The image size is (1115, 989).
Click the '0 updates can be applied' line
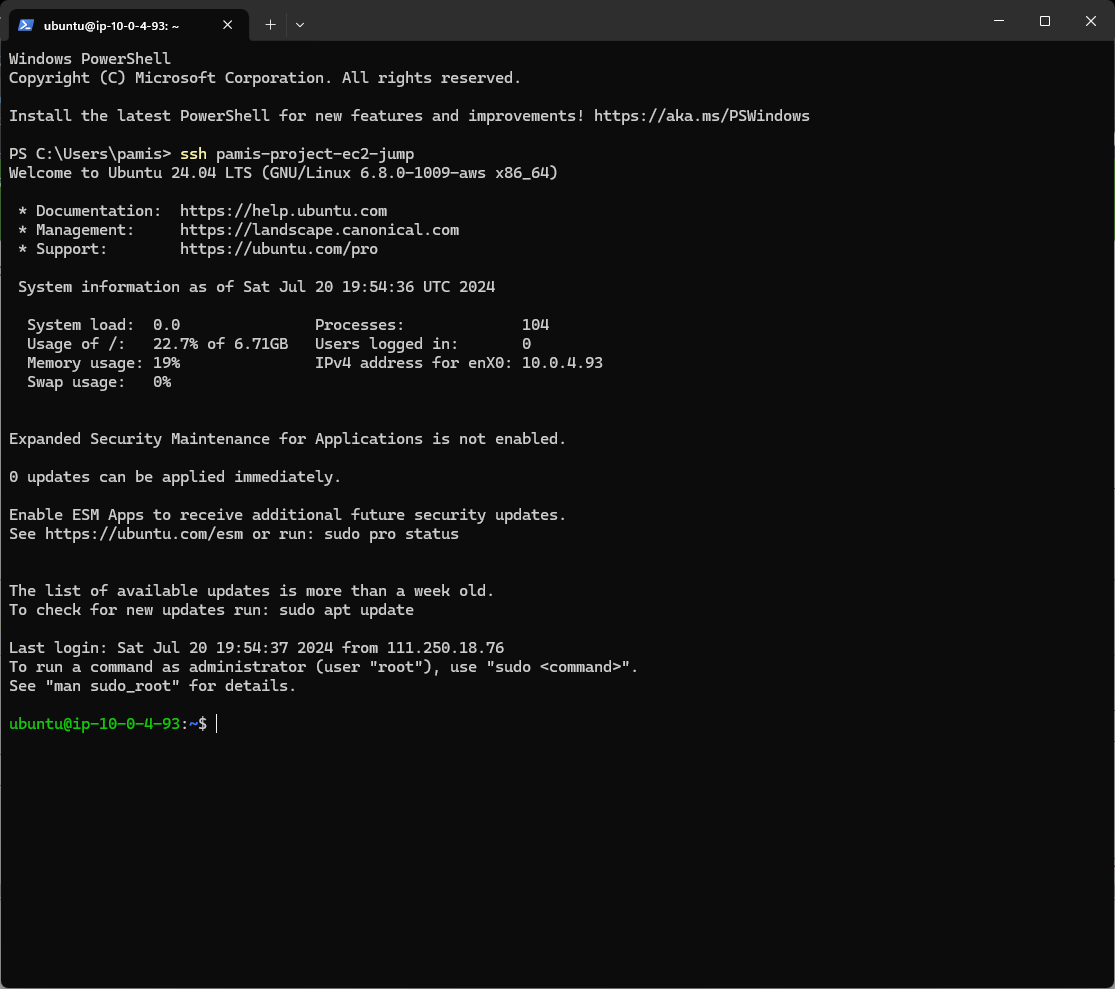click(x=175, y=477)
